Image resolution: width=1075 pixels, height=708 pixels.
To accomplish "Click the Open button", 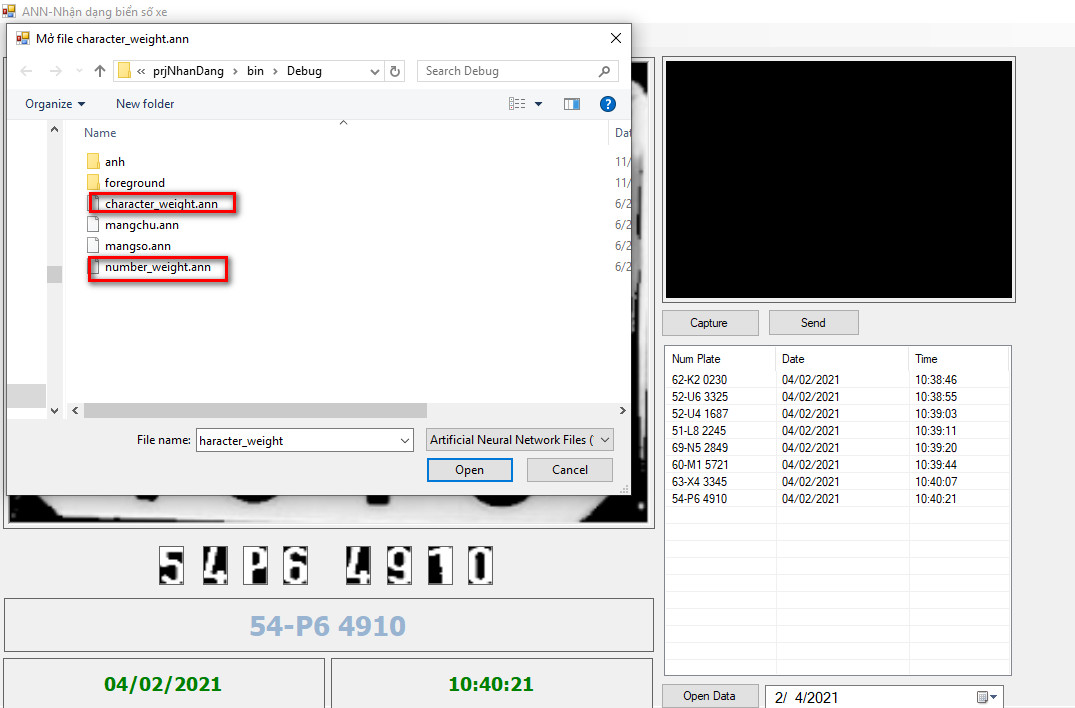I will (470, 470).
